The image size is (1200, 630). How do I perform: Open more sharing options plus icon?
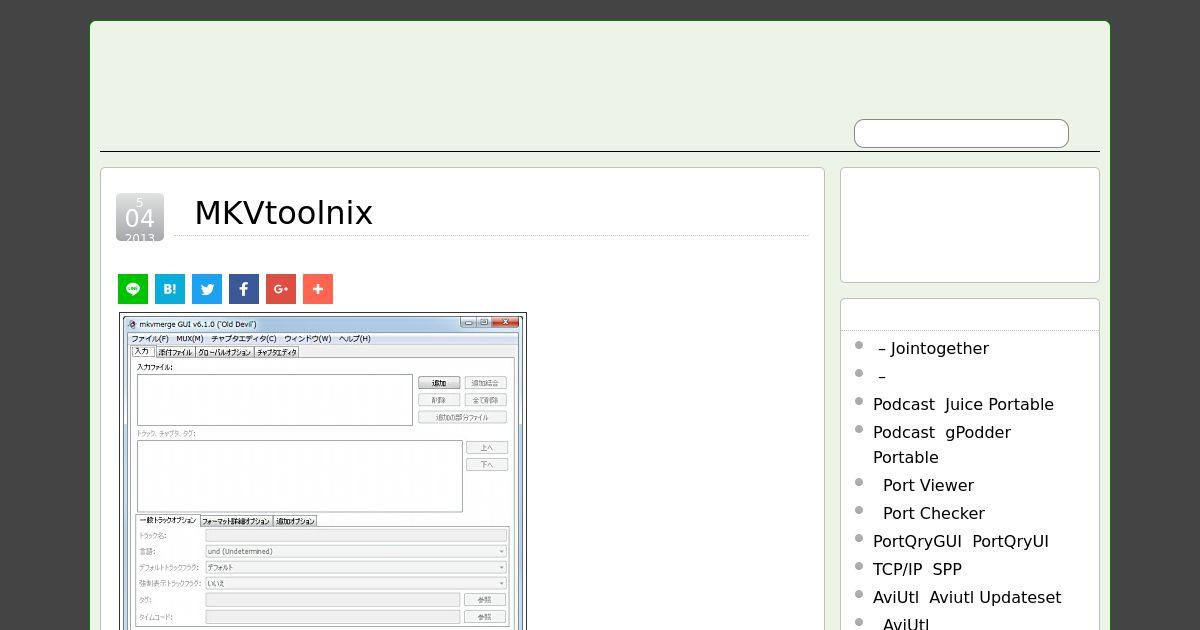point(318,289)
